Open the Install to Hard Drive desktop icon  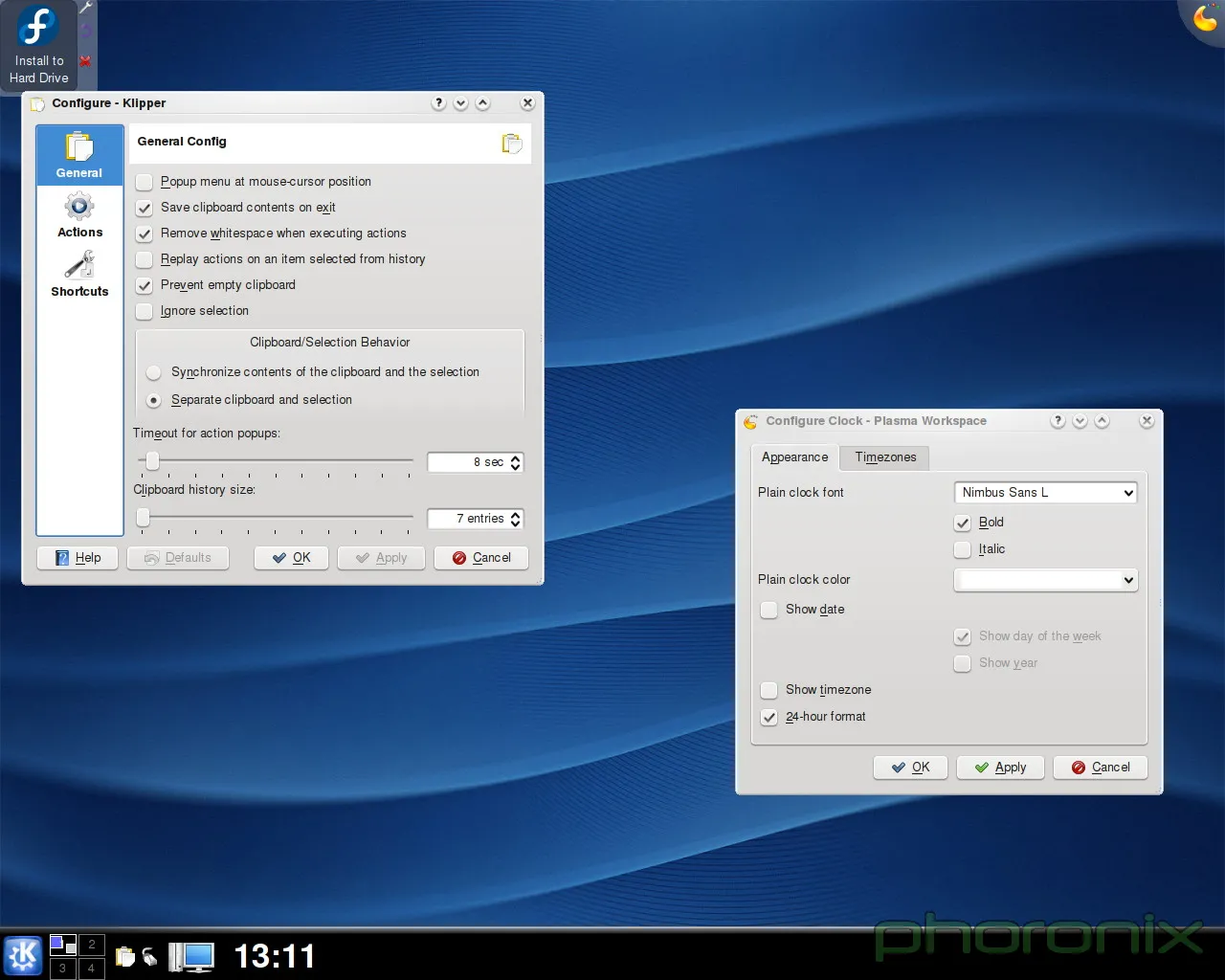[x=39, y=44]
